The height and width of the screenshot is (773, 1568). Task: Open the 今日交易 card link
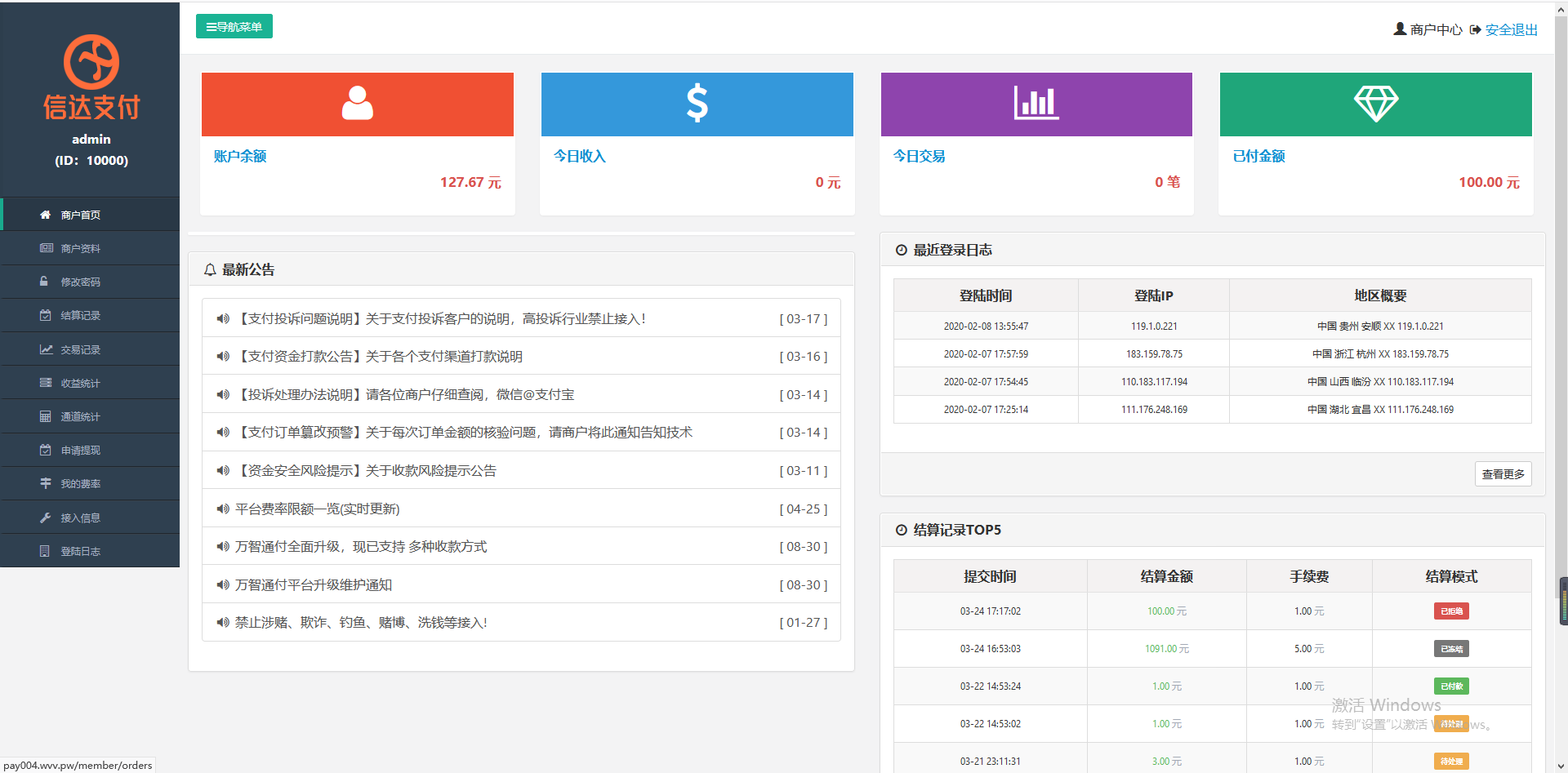[920, 156]
